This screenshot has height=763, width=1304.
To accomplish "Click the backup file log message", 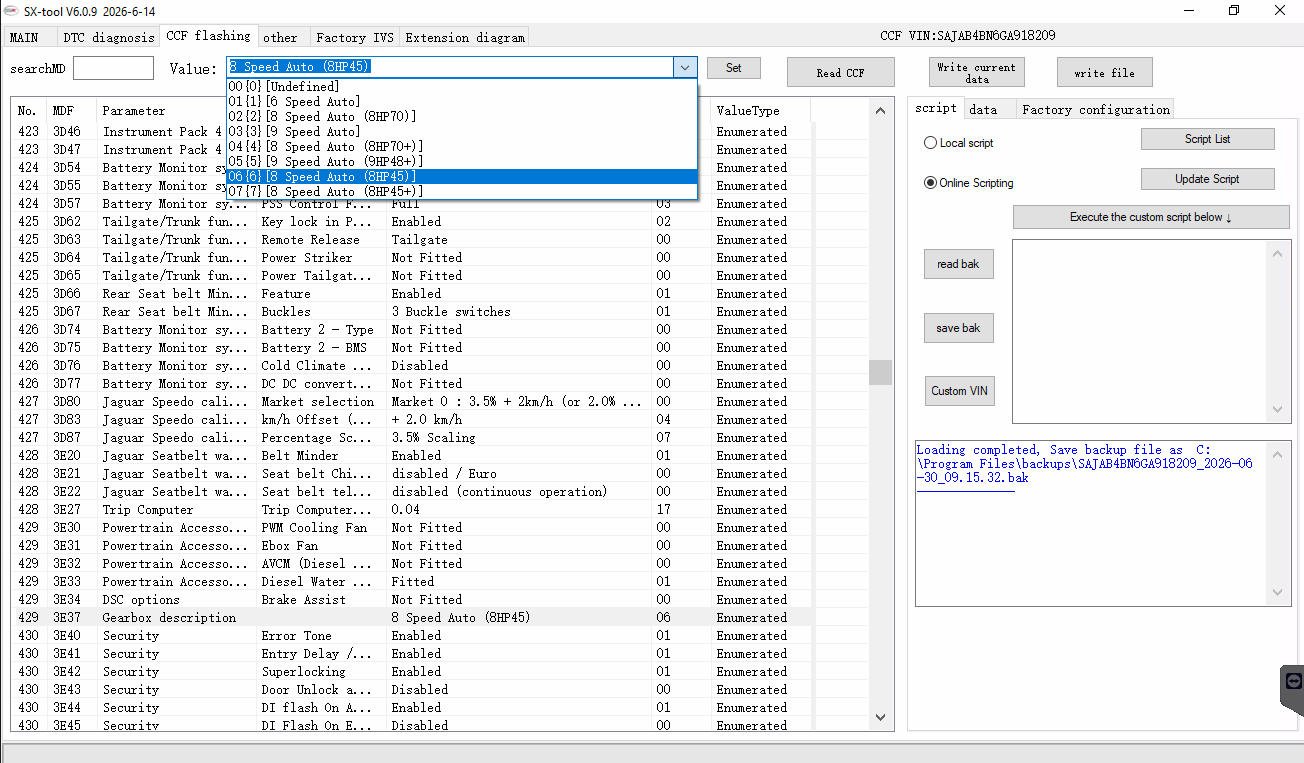I will (x=1084, y=464).
